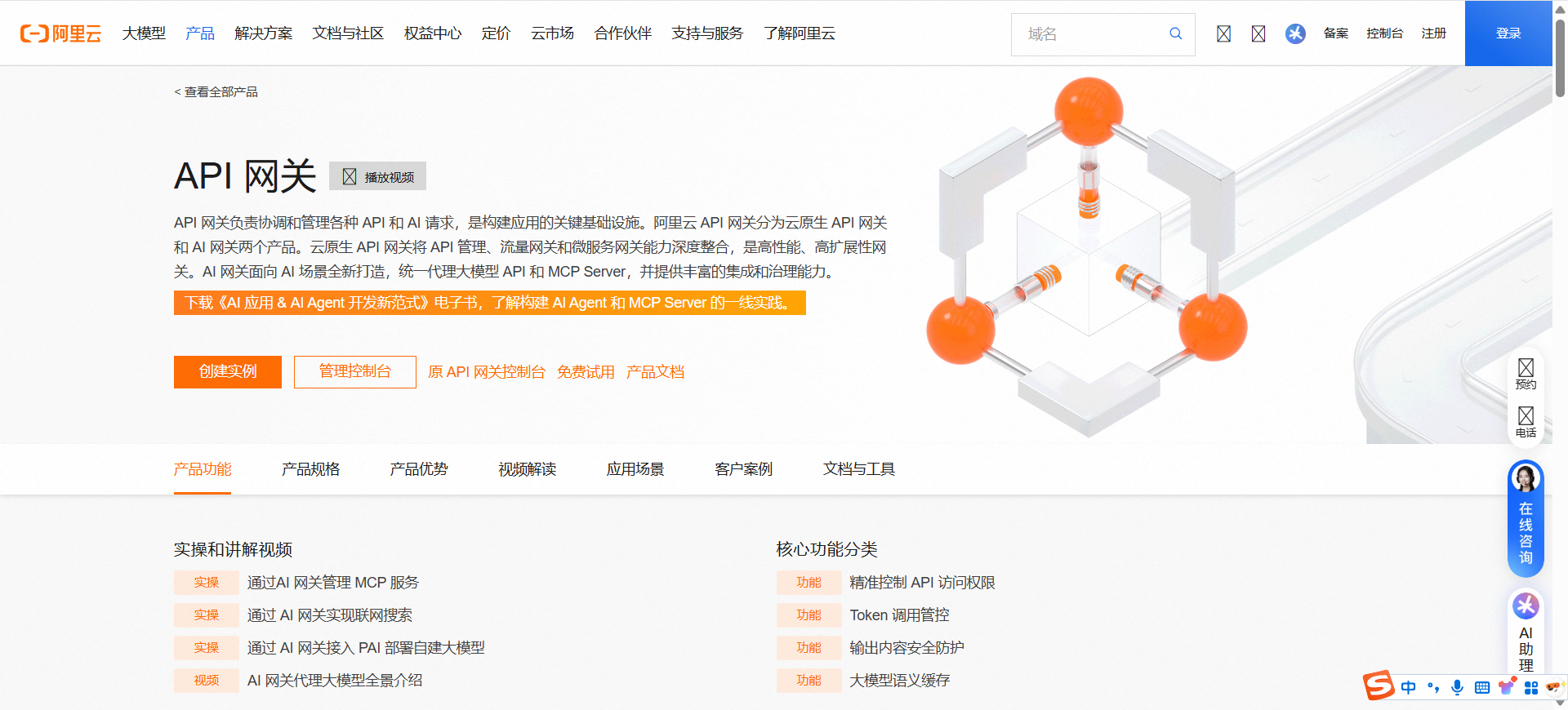Open 原 API 网关控制台 link

[x=487, y=372]
